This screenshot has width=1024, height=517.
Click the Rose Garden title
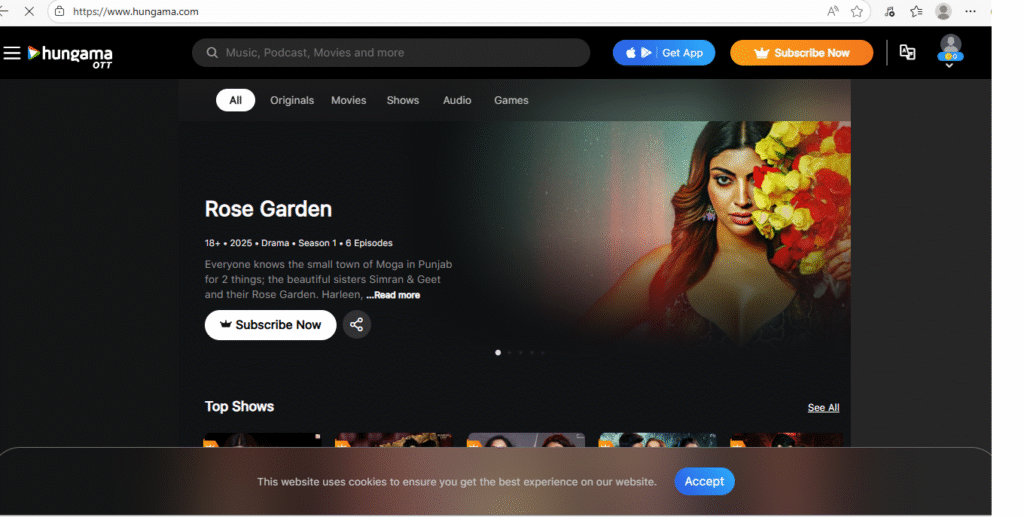pos(268,209)
